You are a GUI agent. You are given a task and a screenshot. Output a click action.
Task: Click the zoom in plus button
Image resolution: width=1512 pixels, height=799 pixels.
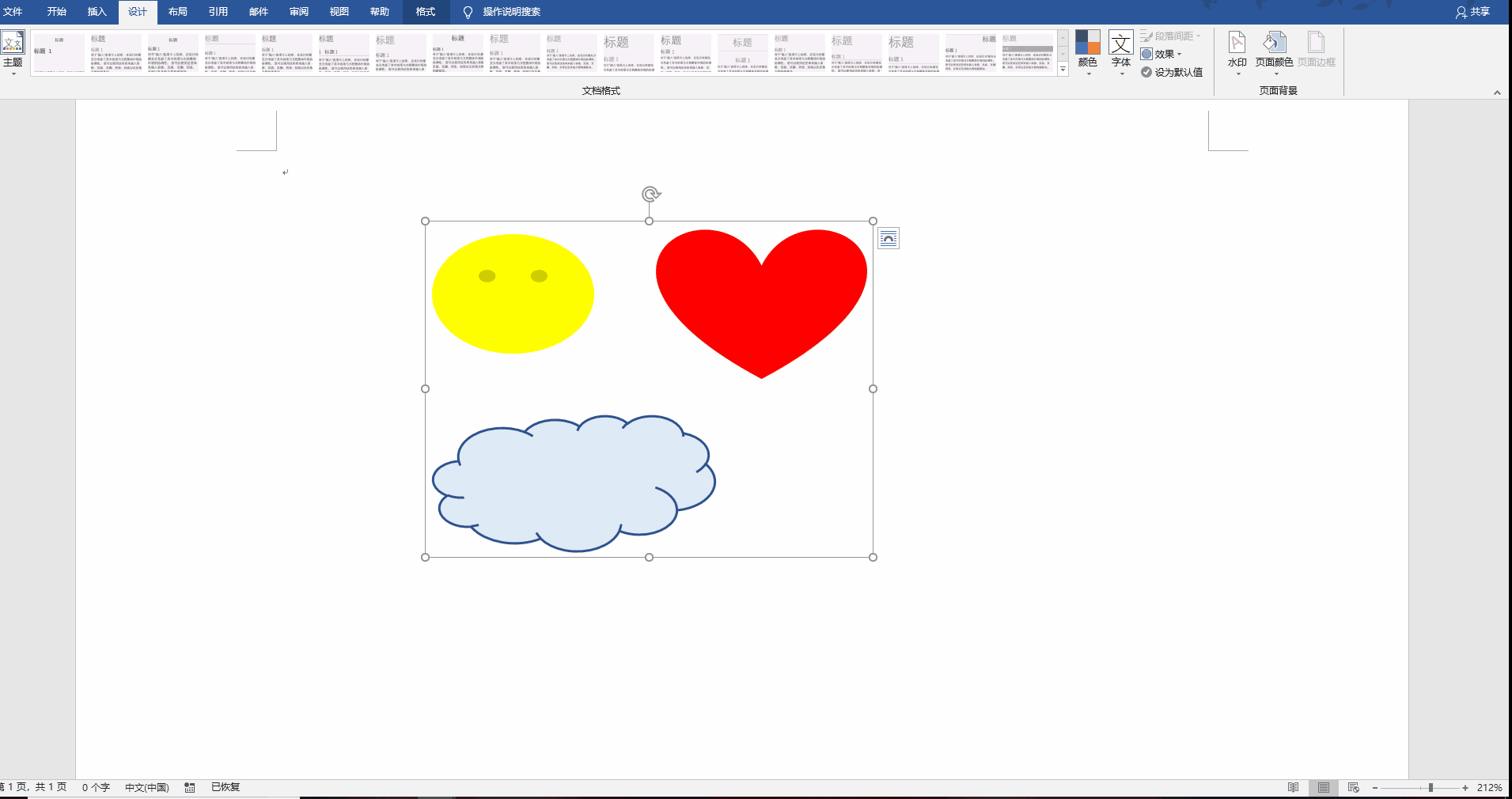(1465, 788)
